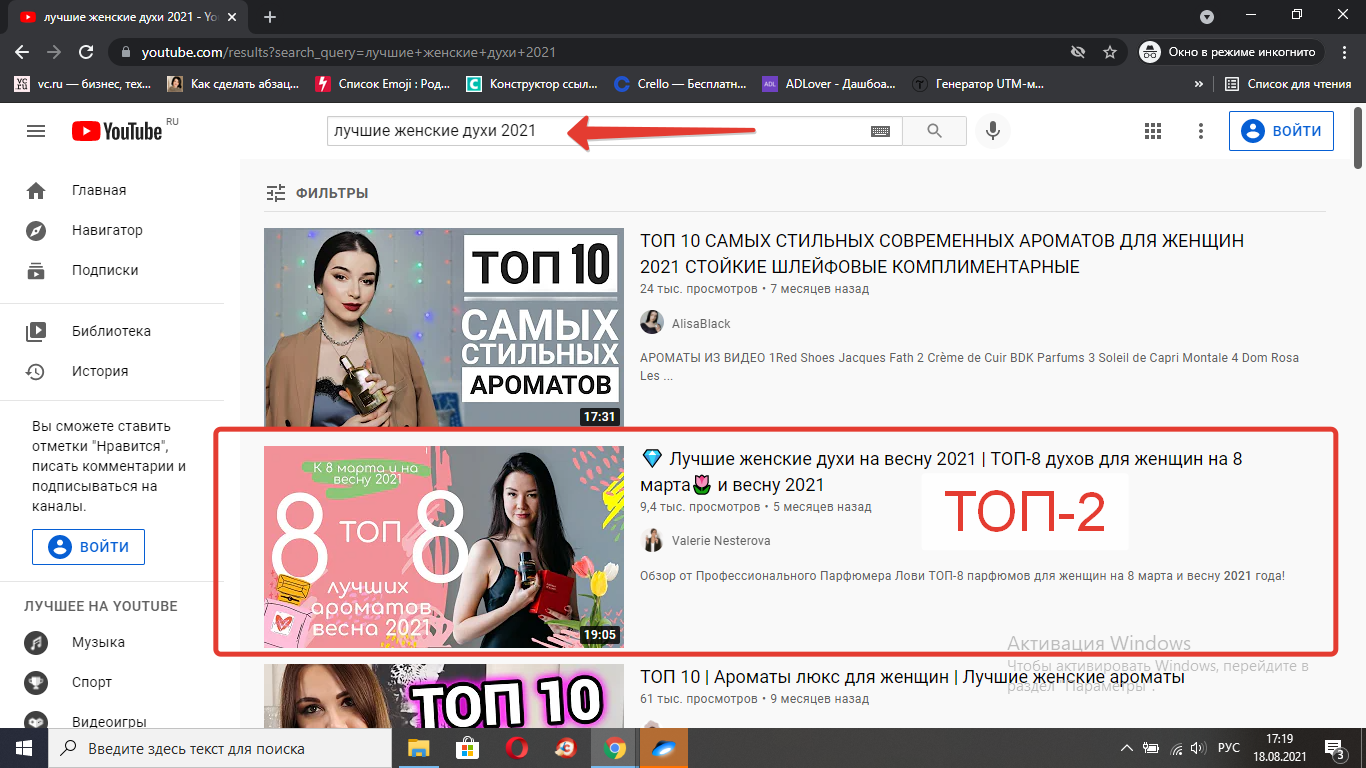This screenshot has width=1366, height=768.
Task: Open a new browser tab
Action: pos(270,17)
